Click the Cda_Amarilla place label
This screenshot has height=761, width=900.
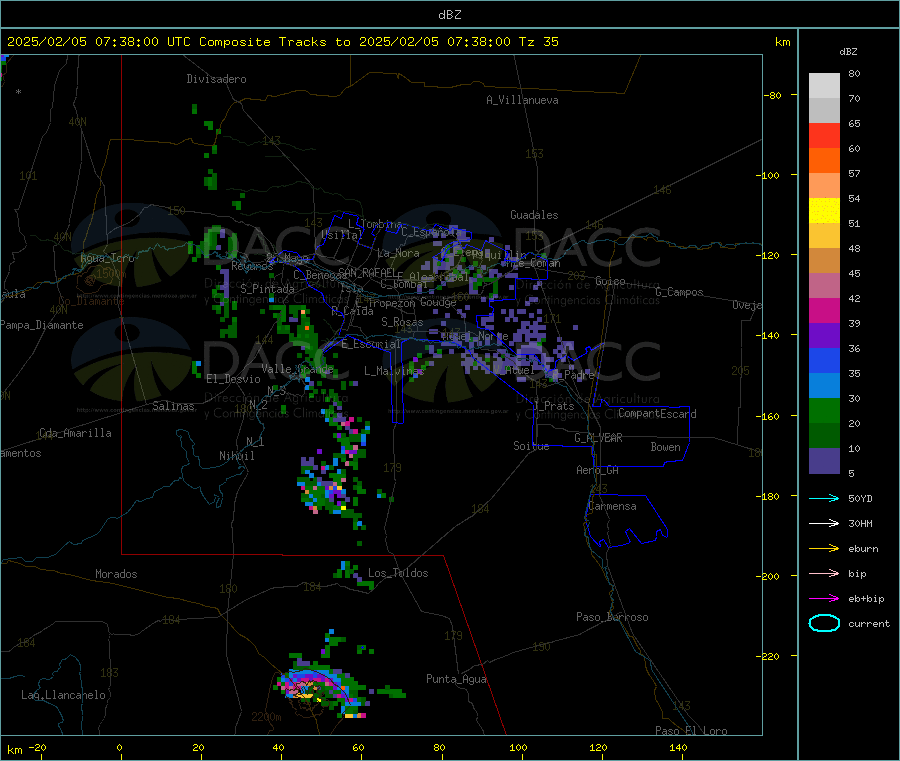[75, 433]
